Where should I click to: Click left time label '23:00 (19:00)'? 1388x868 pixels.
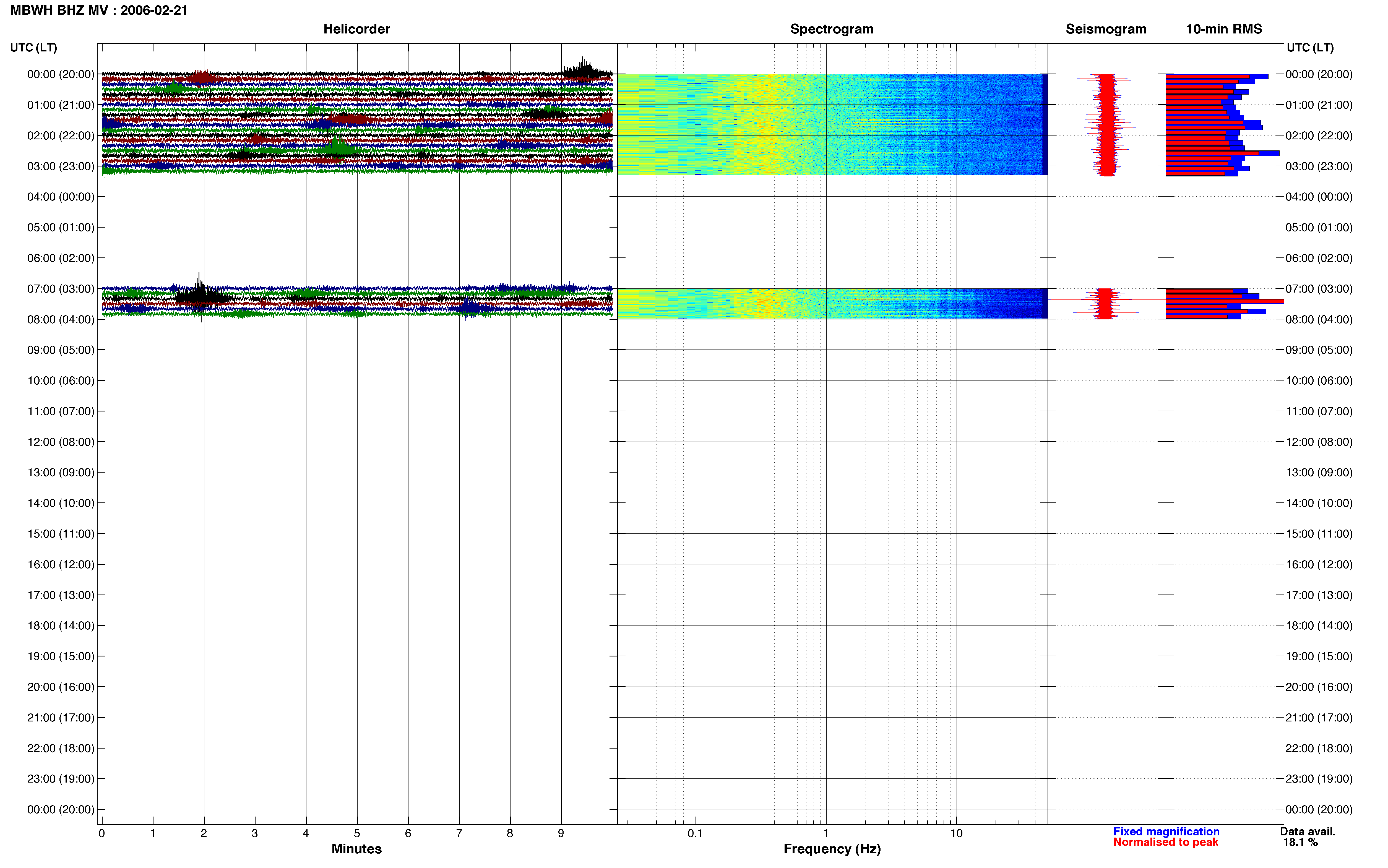pos(60,779)
